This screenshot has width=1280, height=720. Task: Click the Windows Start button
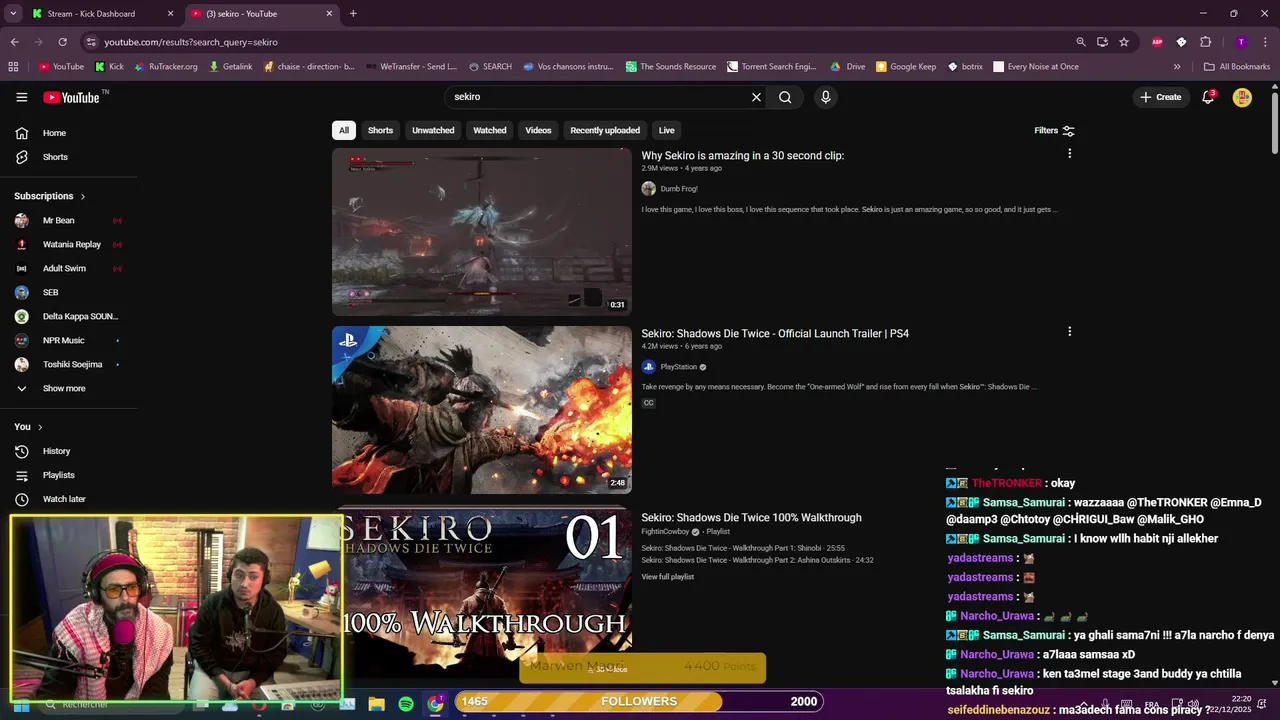pos(21,705)
